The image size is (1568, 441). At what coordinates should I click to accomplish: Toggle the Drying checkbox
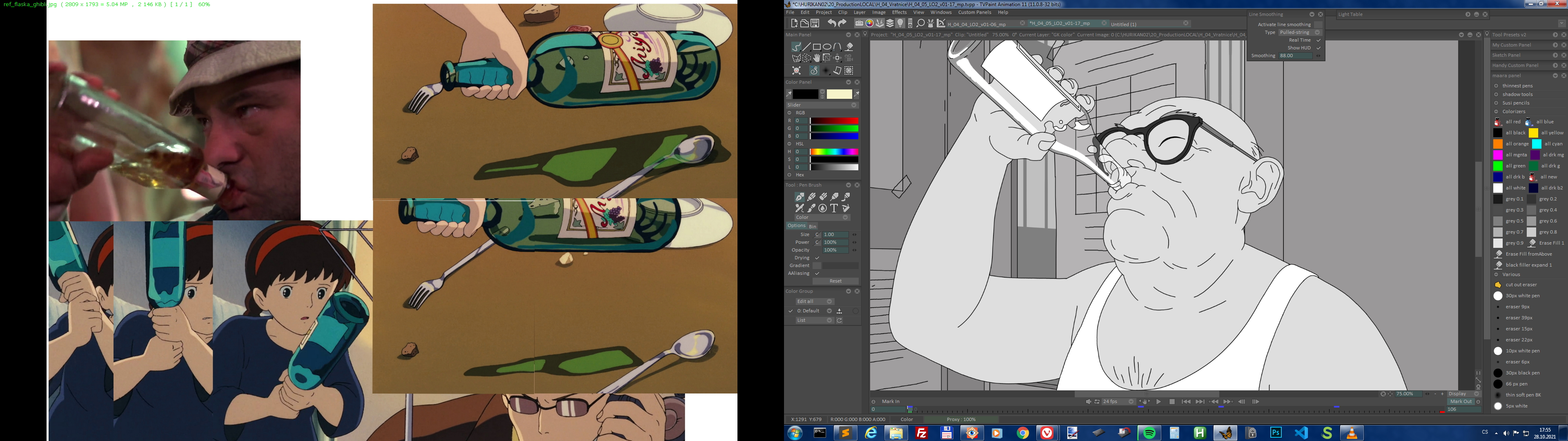coord(817,258)
